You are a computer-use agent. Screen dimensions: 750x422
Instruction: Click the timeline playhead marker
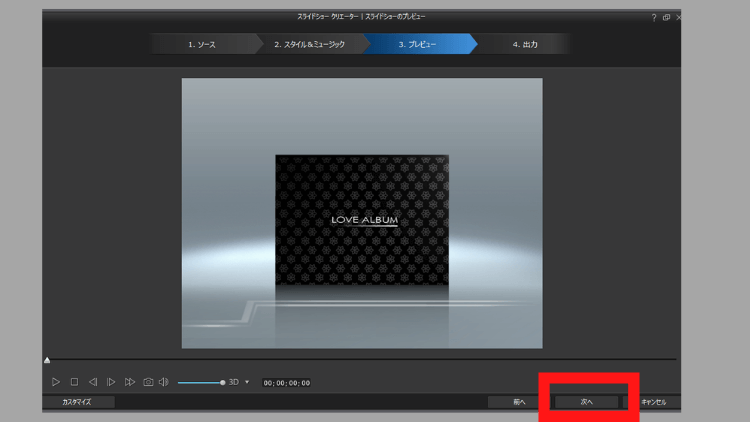(x=47, y=360)
